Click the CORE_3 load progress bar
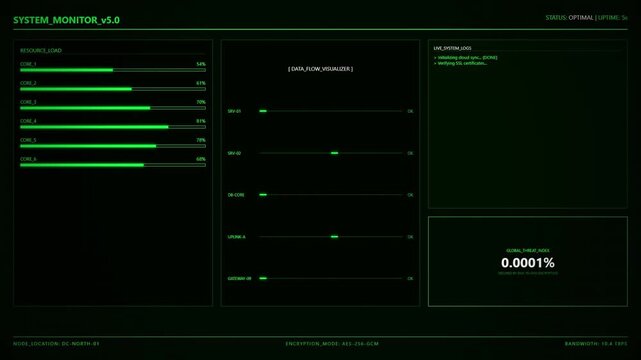Image resolution: width=641 pixels, height=360 pixels. (x=113, y=108)
